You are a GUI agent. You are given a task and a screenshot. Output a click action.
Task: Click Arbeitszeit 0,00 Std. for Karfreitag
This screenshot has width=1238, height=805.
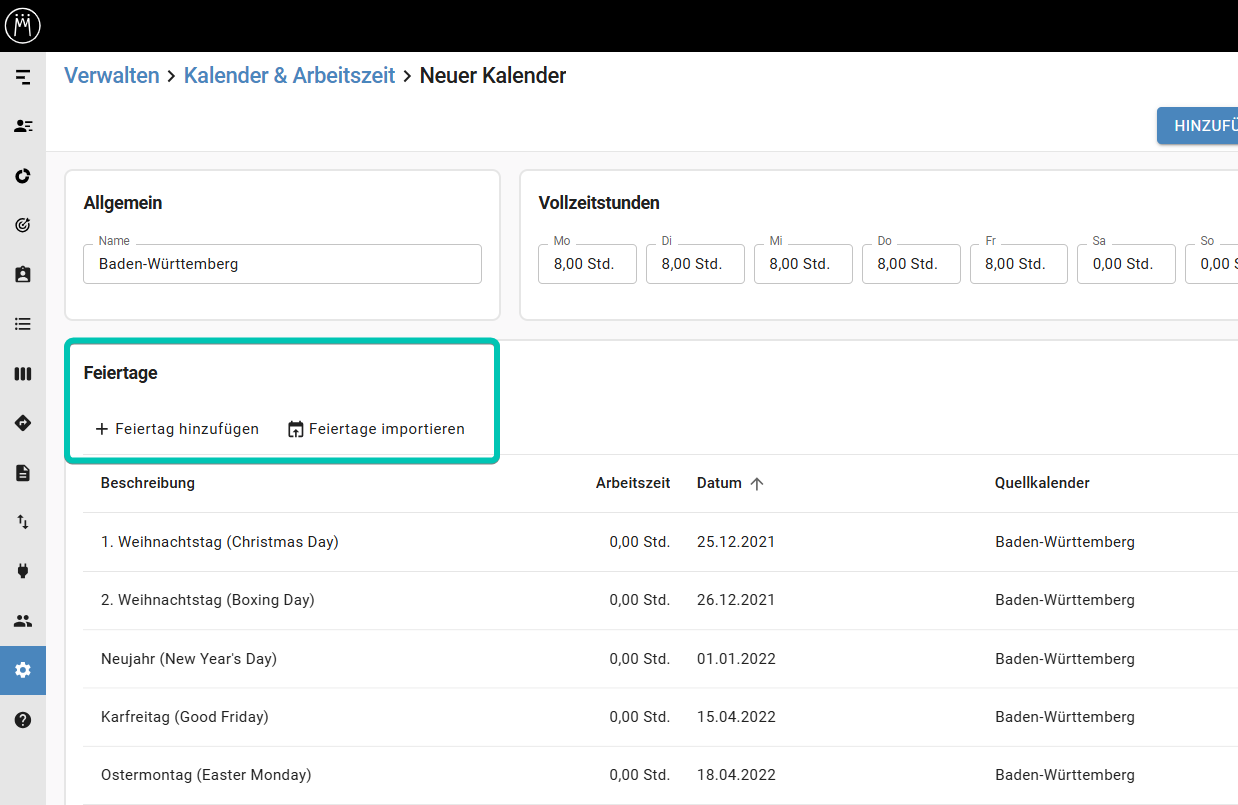tap(640, 717)
